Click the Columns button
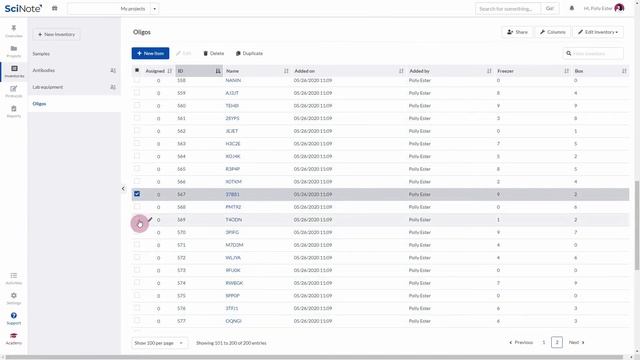 coord(553,32)
